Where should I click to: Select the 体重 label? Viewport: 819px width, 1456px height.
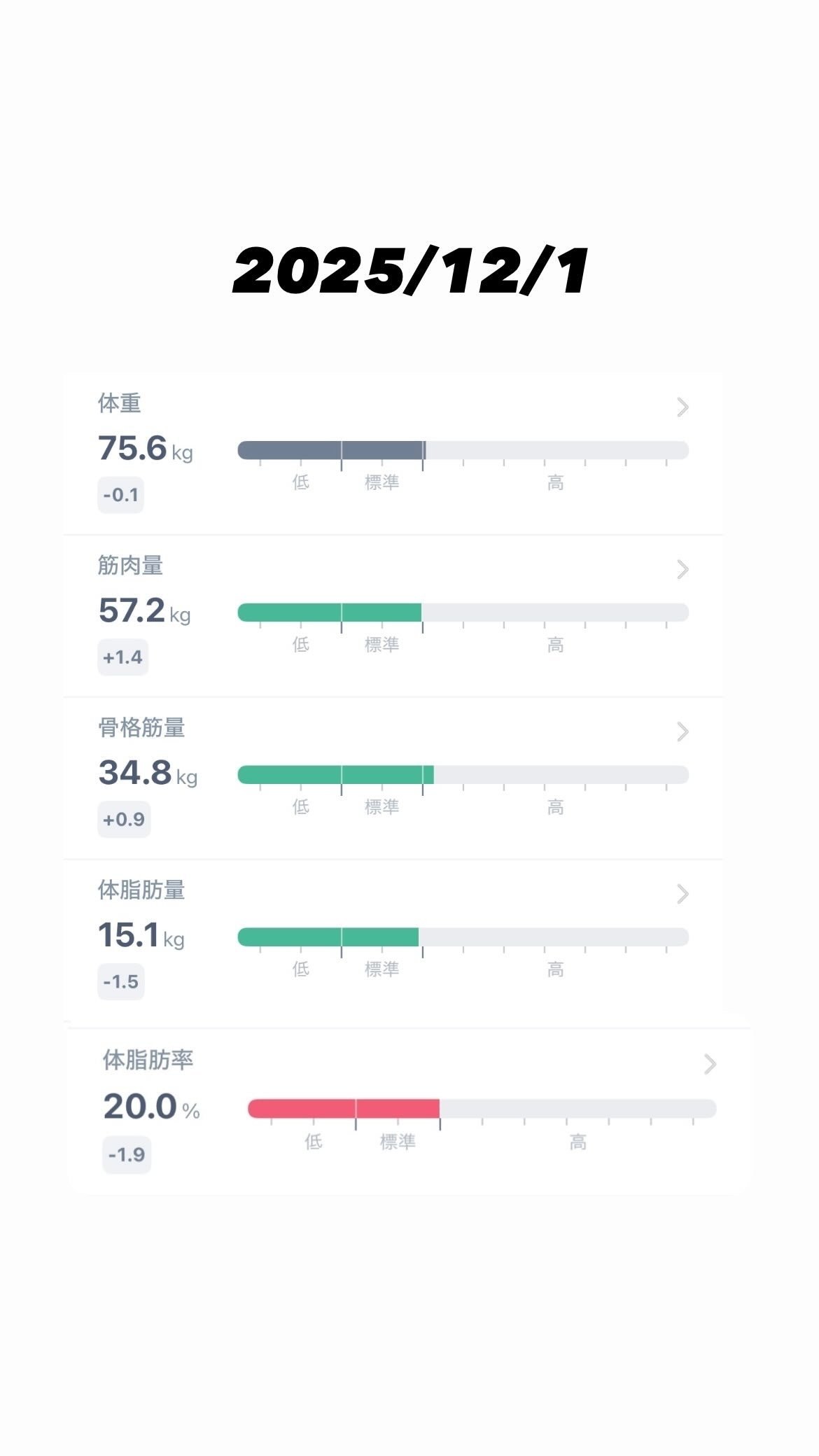[x=120, y=403]
